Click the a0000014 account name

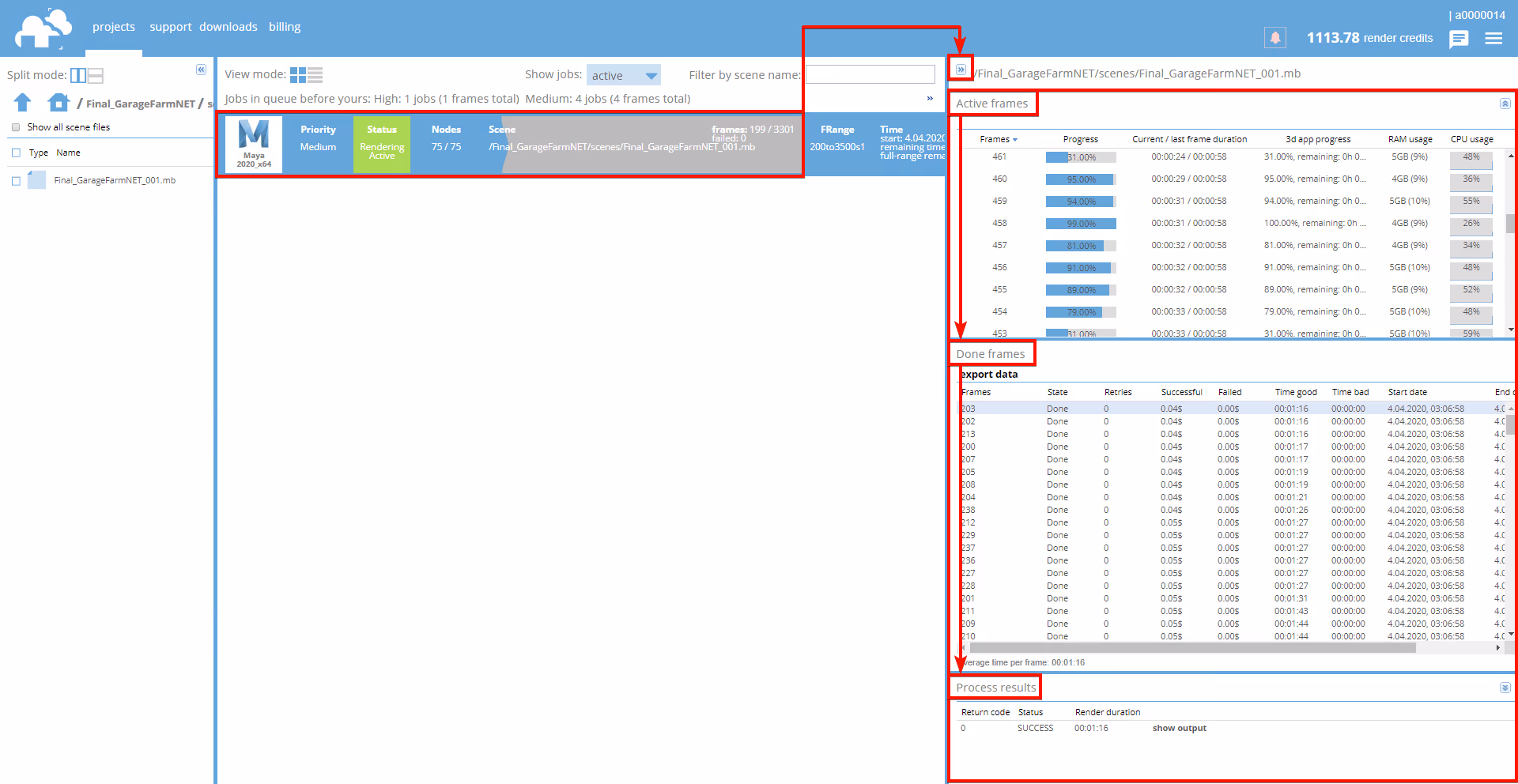pyautogui.click(x=1480, y=15)
